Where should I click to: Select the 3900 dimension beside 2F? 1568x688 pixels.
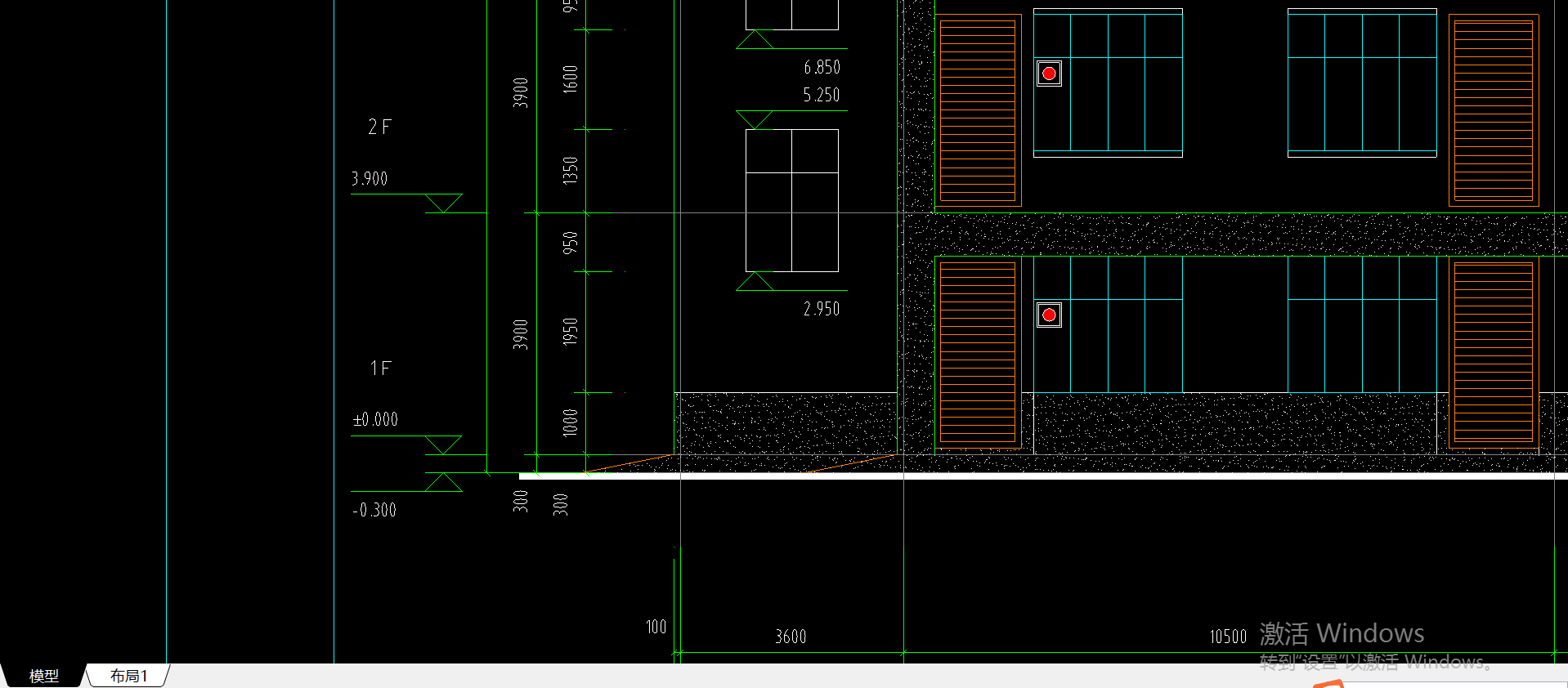521,92
